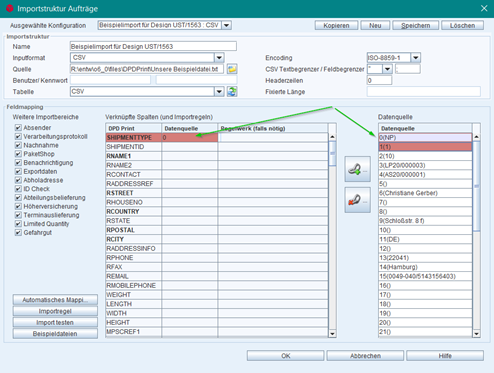The width and height of the screenshot is (494, 373).
Task: Open the Importregel button
Action: [55, 311]
